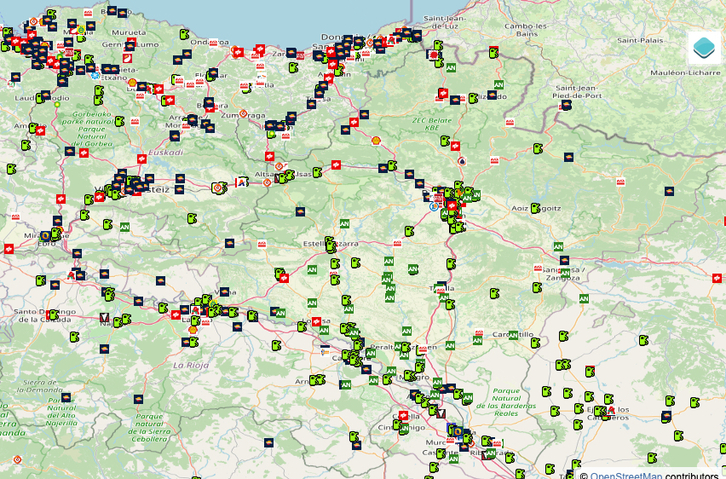Select the red Cepsa marker west of Elizondo
Screen dimensions: 726x479
click(443, 93)
